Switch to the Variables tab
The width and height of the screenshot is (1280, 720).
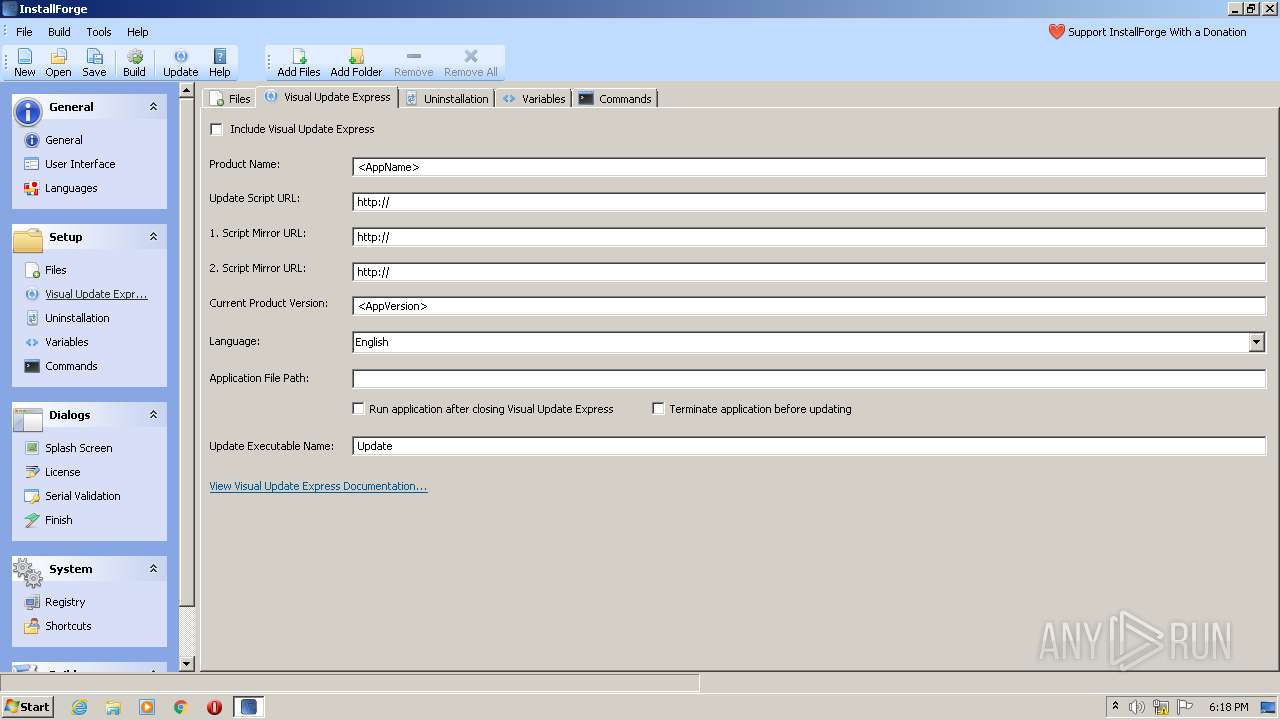(x=534, y=98)
